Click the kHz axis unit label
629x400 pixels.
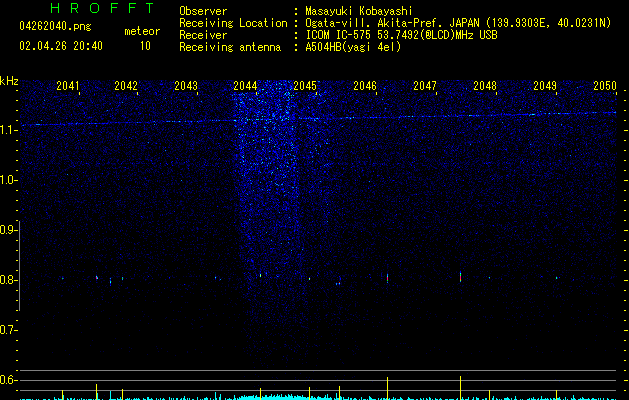(x=9, y=81)
